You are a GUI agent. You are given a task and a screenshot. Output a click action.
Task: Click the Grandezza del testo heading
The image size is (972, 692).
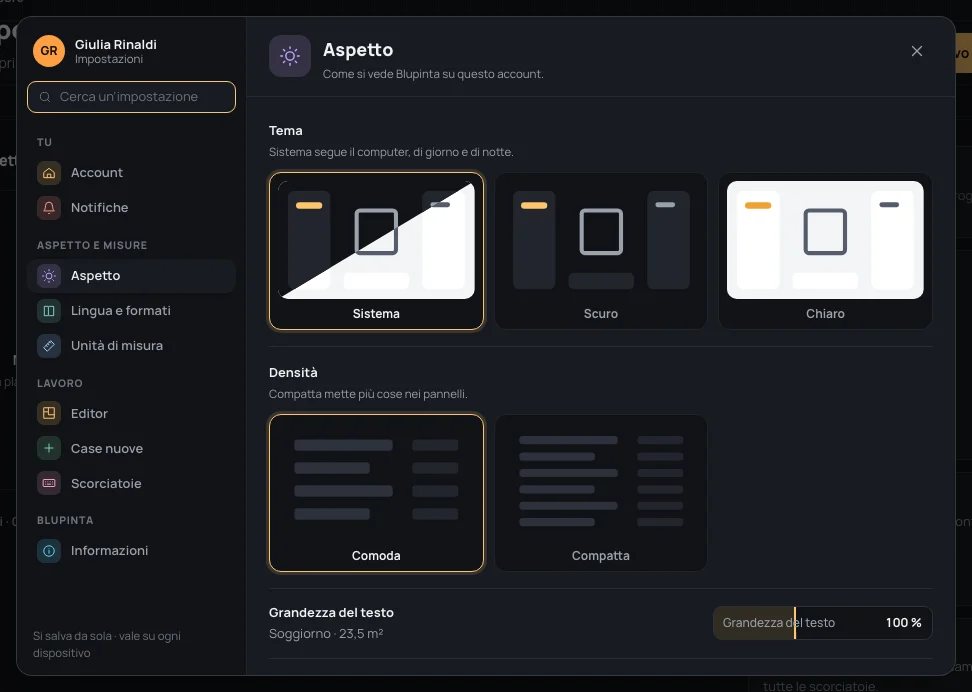331,613
